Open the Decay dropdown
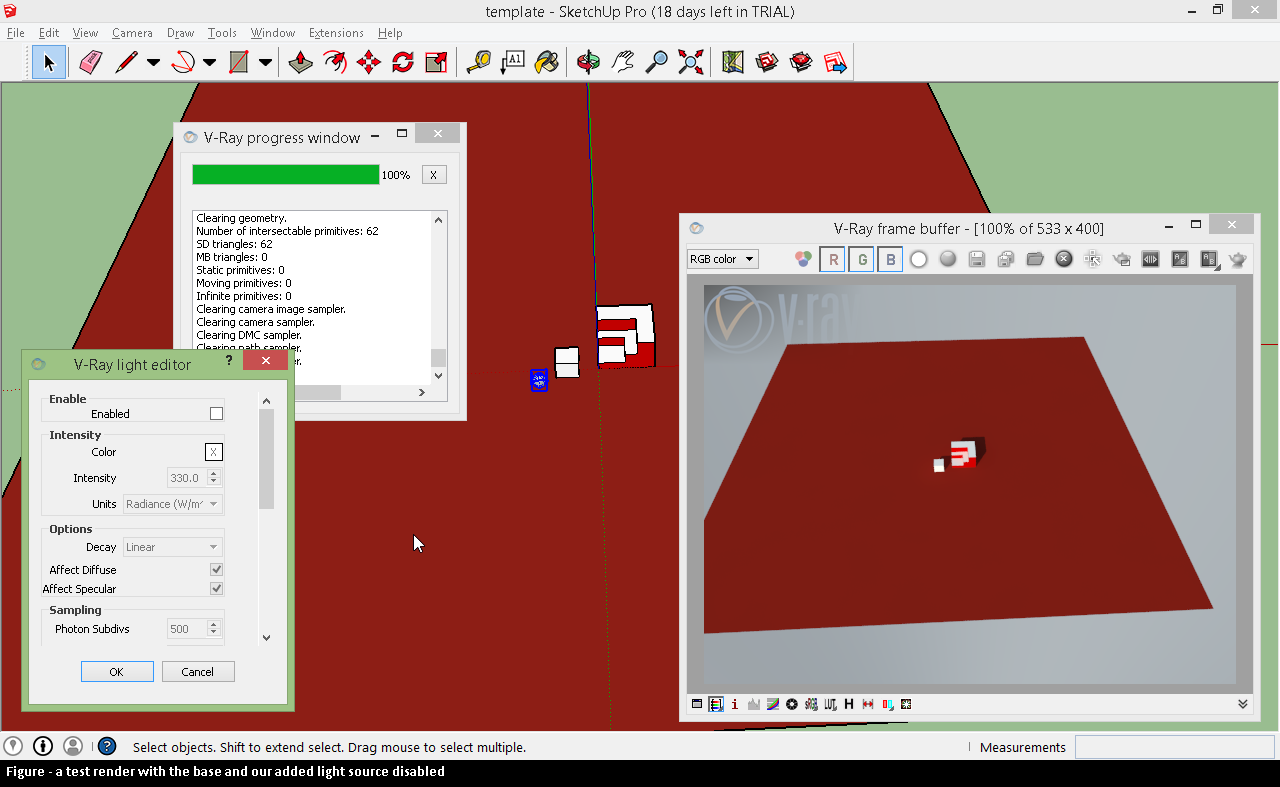 (172, 547)
